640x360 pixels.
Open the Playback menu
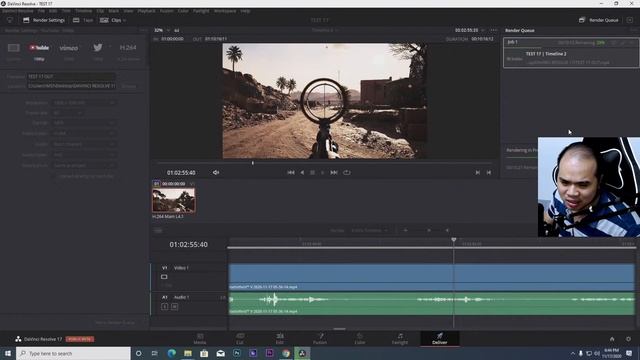(x=147, y=11)
